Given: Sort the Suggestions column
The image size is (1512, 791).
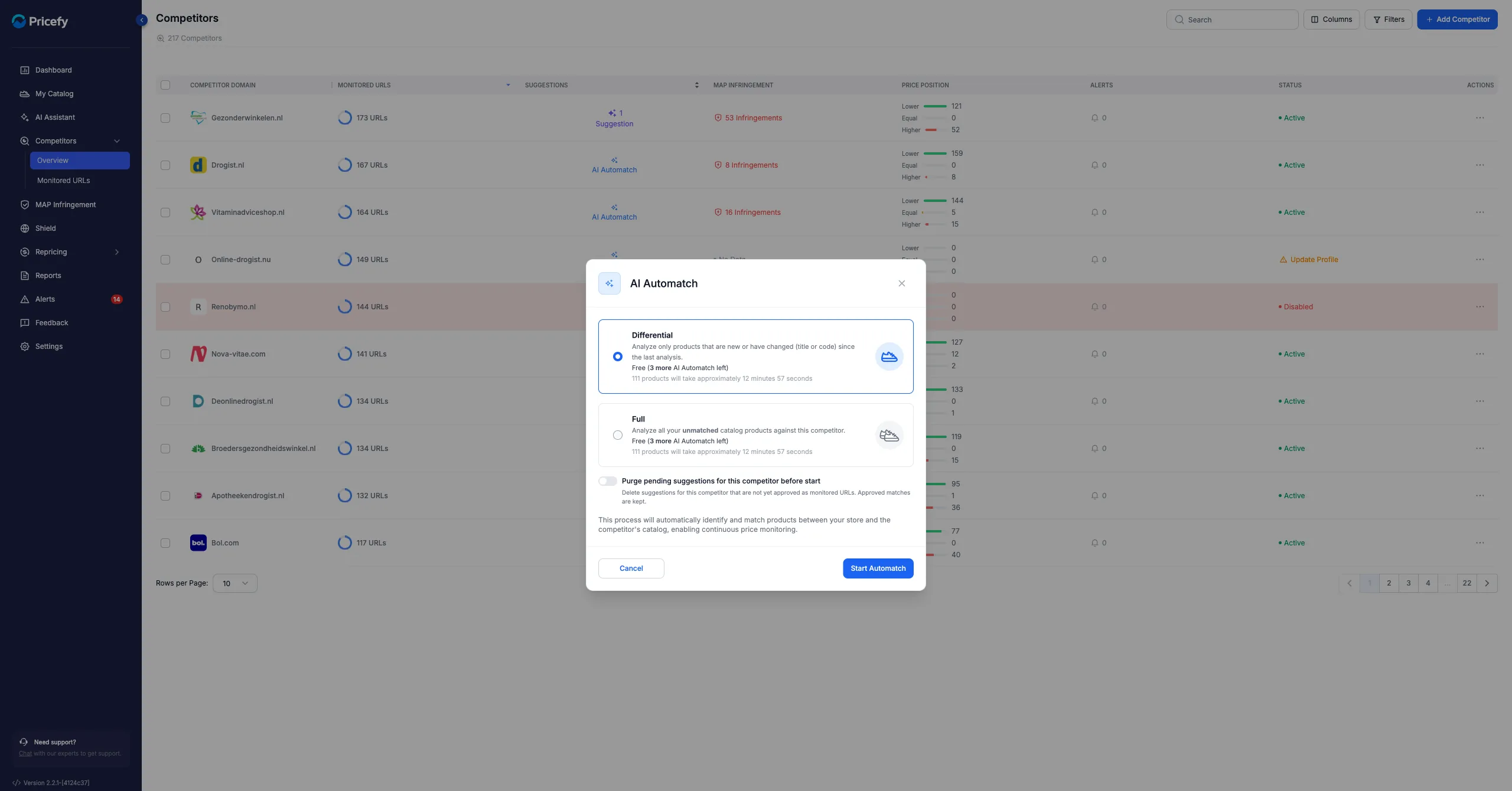Looking at the screenshot, I should [x=697, y=85].
